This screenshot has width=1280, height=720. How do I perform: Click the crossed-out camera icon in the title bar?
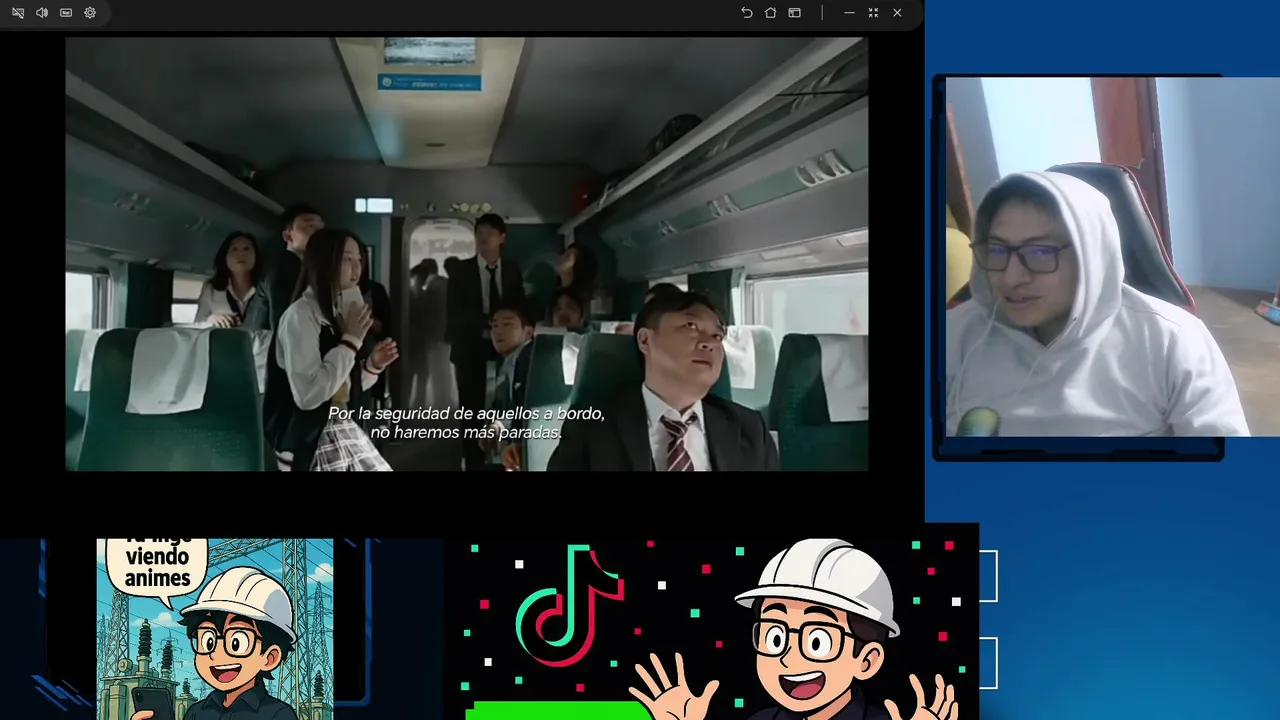pos(18,13)
